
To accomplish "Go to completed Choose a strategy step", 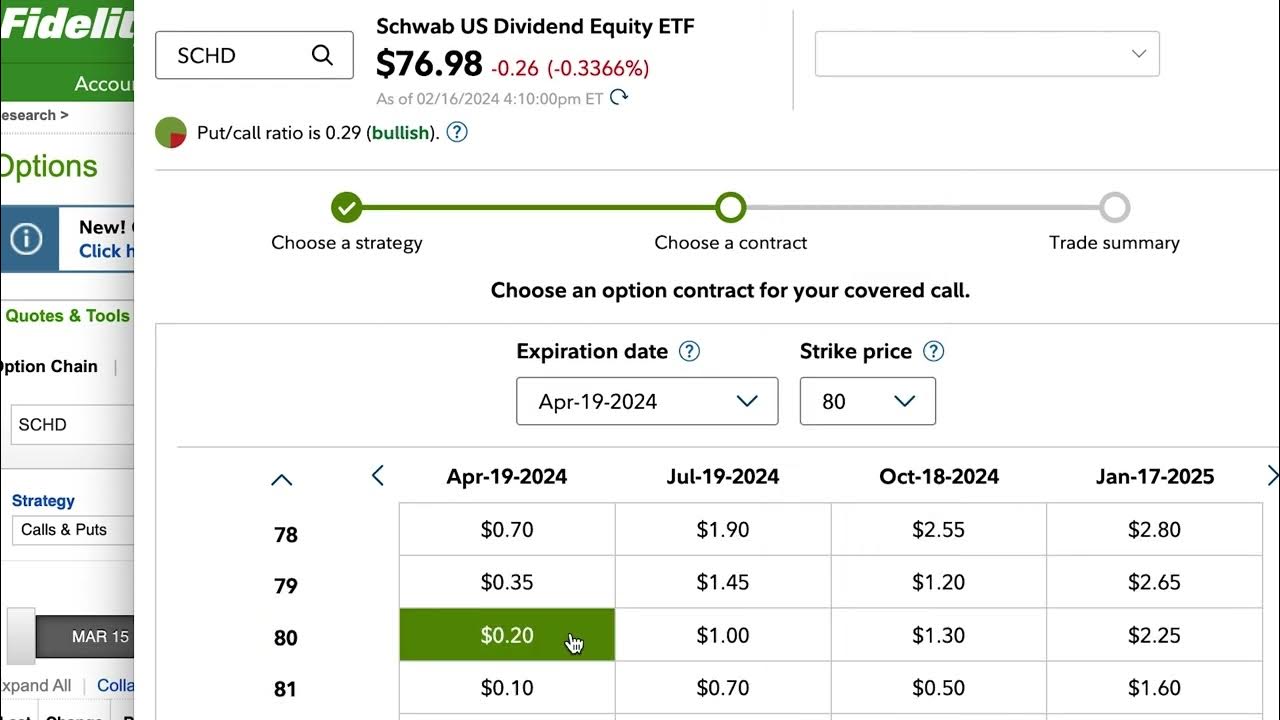I will coord(346,208).
